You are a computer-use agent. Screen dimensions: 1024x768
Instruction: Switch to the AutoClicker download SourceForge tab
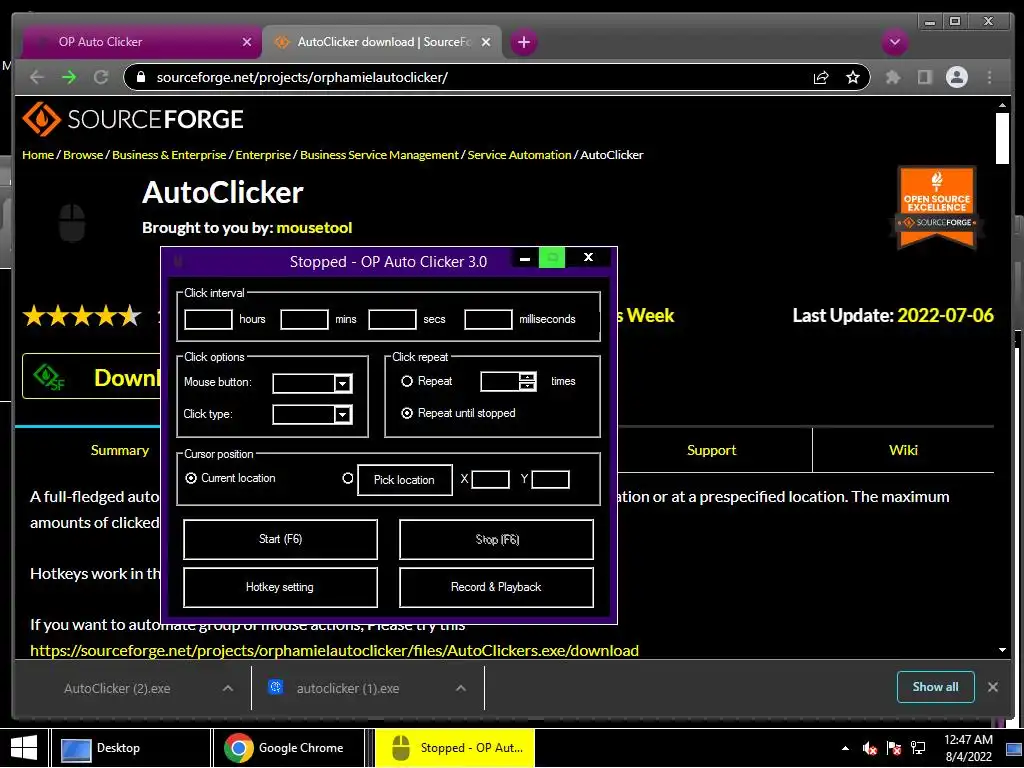point(382,42)
